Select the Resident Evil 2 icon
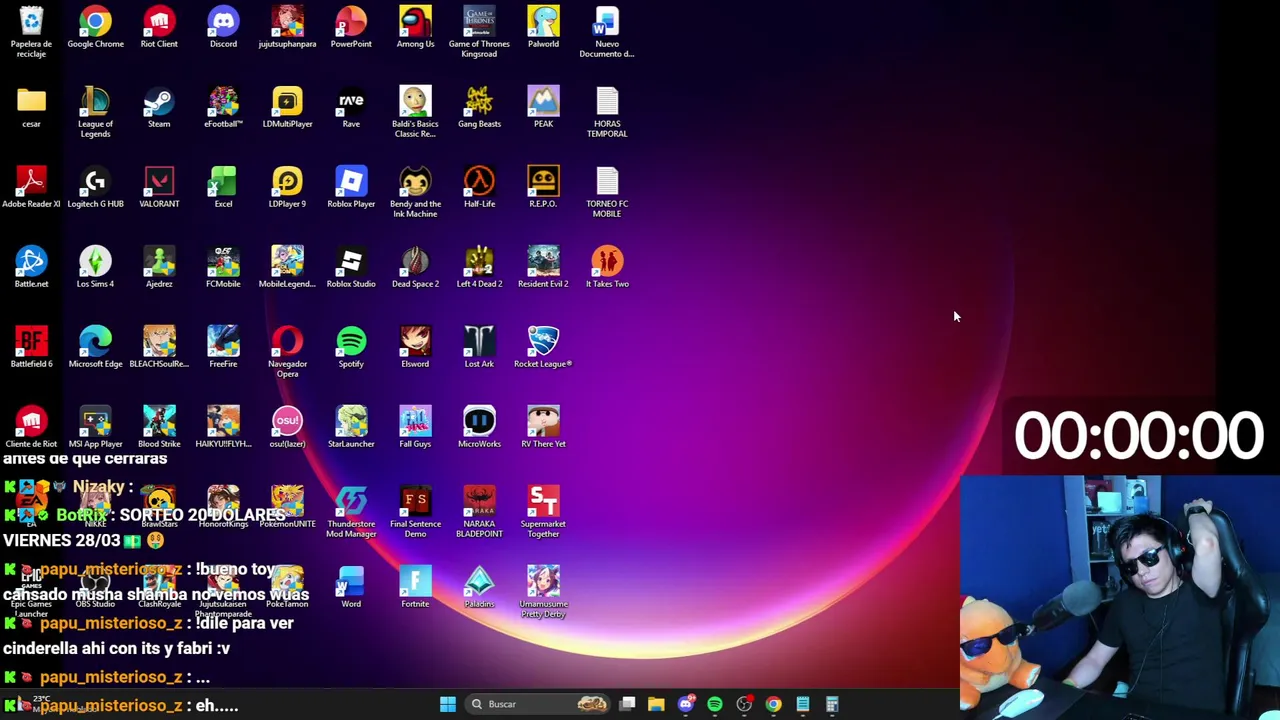 click(x=543, y=267)
